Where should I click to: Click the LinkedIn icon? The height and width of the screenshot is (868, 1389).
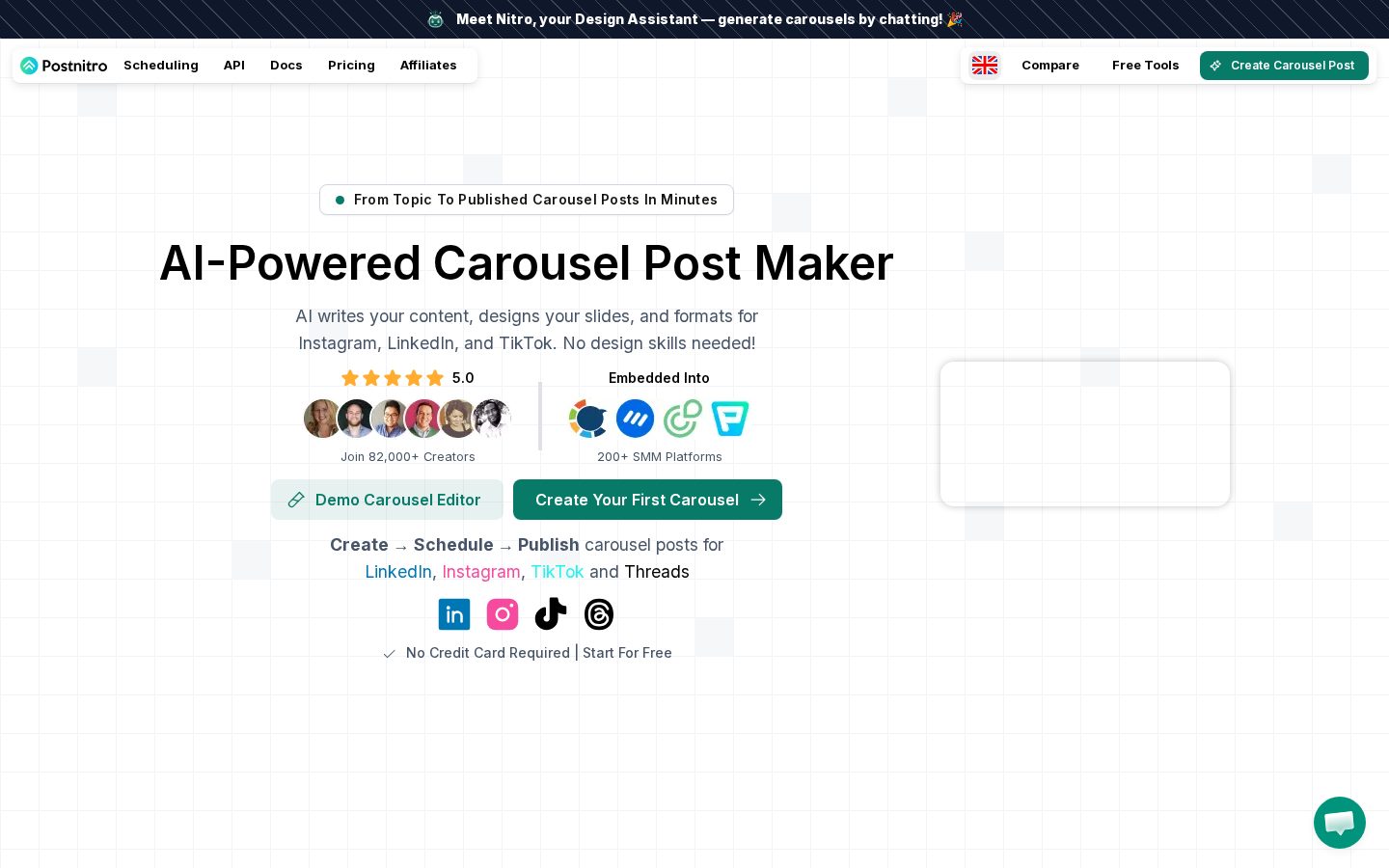click(x=454, y=614)
